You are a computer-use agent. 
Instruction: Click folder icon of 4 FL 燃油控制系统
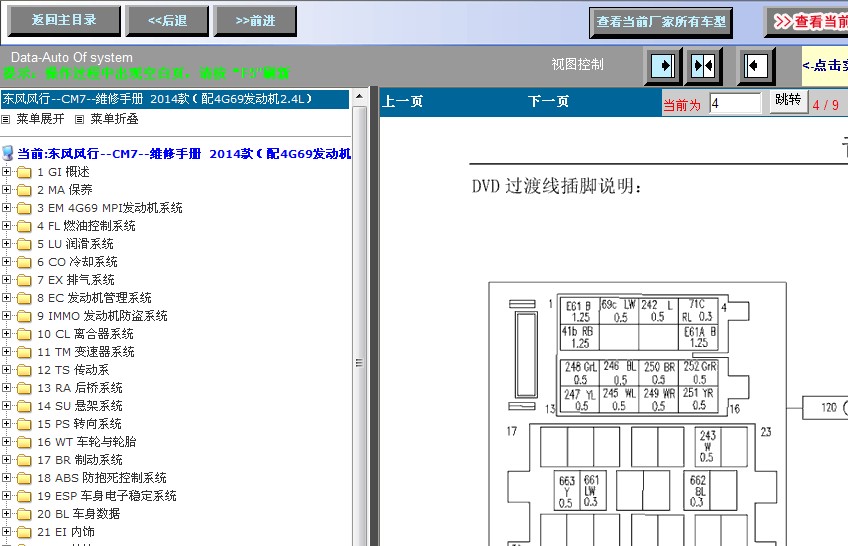coord(24,226)
